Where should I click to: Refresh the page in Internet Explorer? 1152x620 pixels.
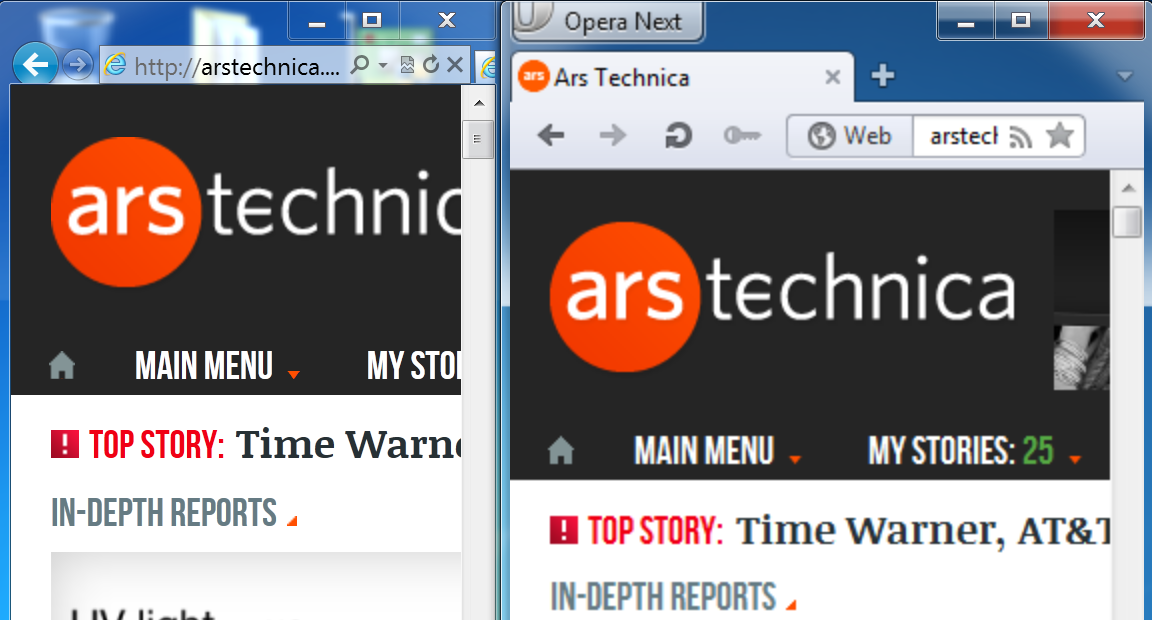point(430,64)
